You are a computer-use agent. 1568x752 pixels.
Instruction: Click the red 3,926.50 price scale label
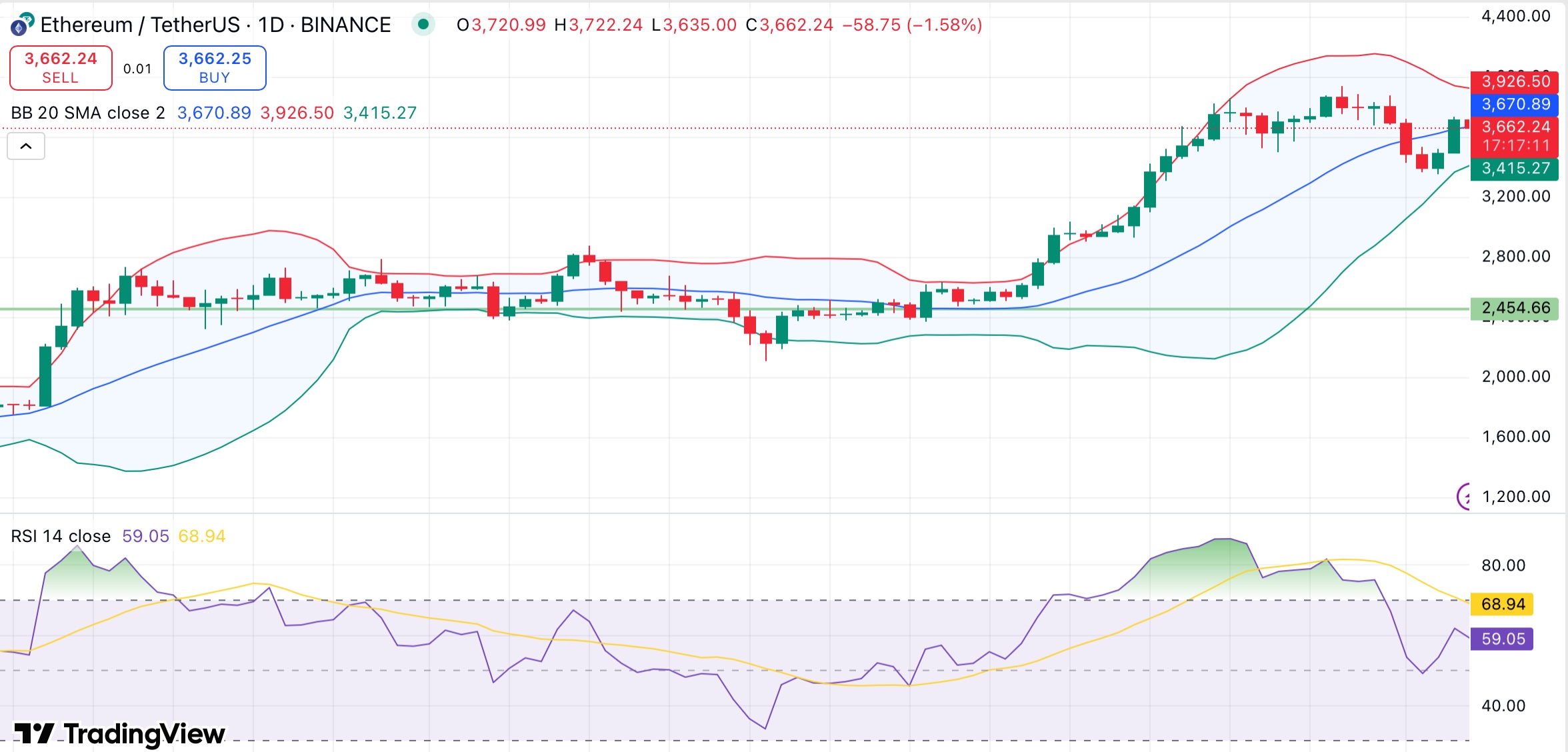1515,81
